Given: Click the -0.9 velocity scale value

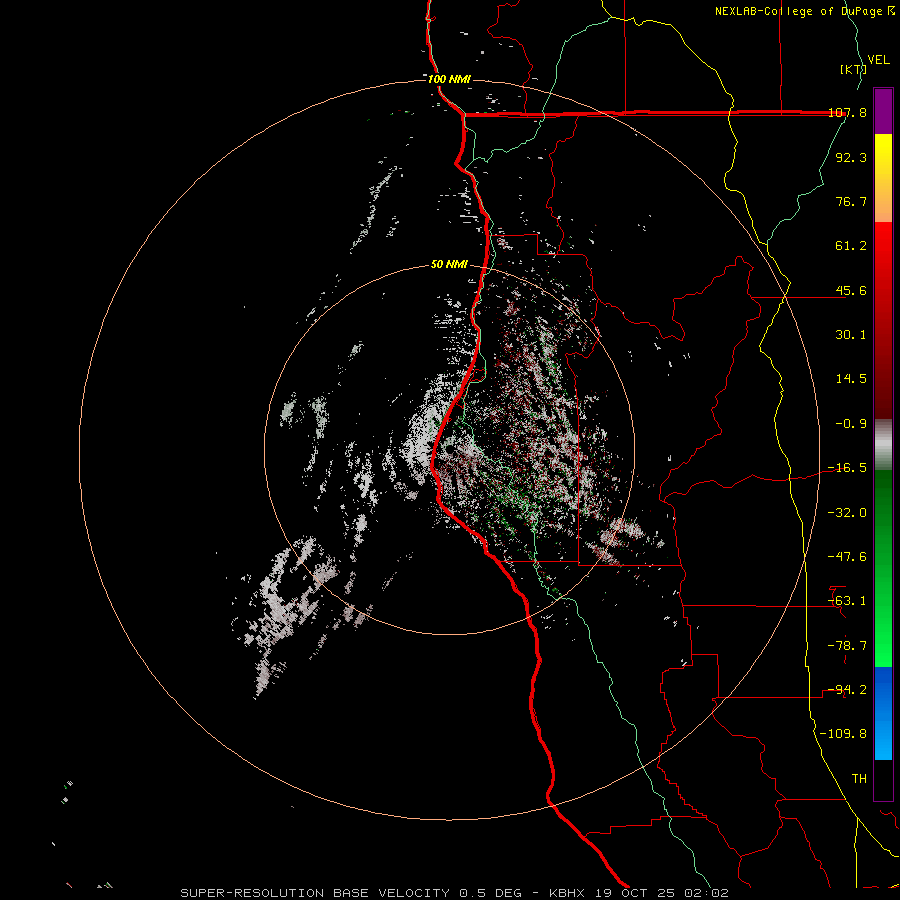Looking at the screenshot, I should click(851, 424).
